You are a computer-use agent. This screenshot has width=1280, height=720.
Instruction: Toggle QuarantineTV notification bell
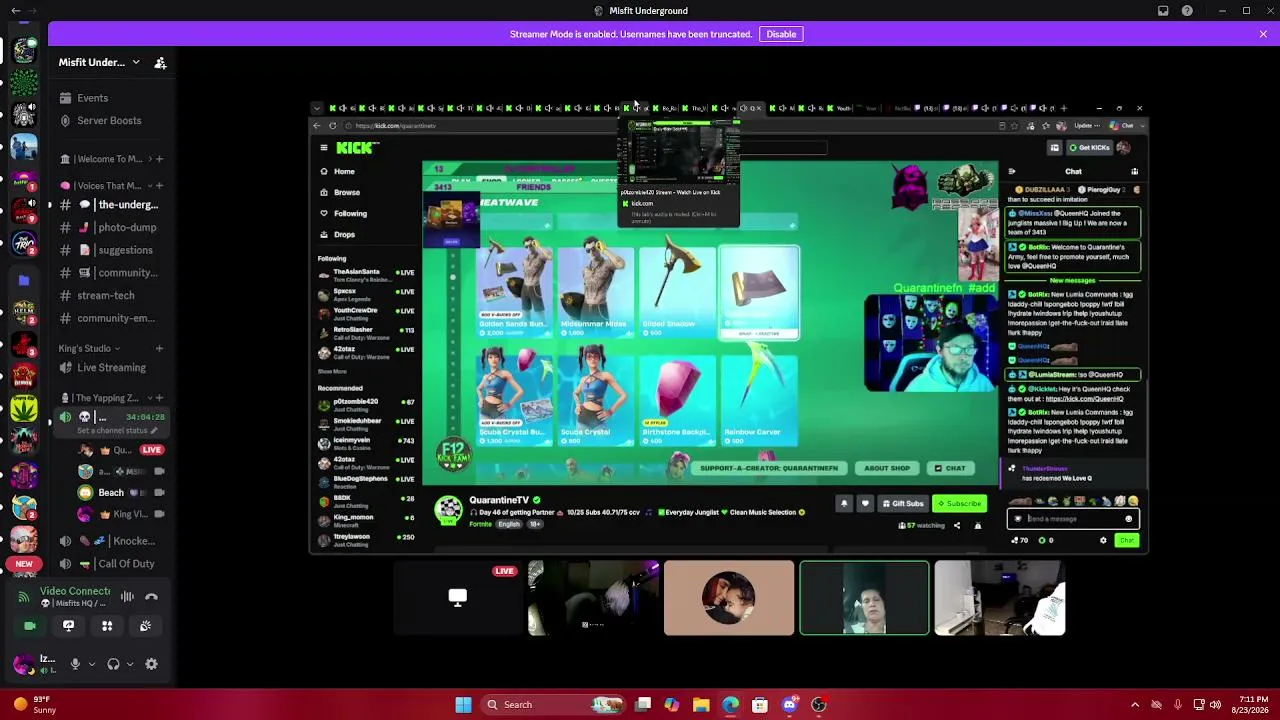(x=844, y=504)
